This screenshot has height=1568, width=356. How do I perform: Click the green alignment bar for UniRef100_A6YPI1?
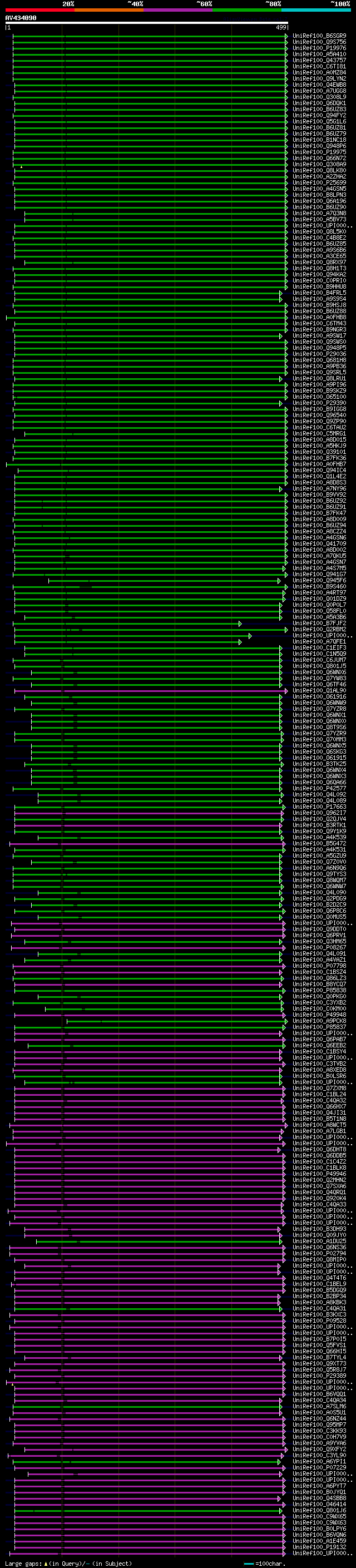pyautogui.click(x=148, y=1461)
